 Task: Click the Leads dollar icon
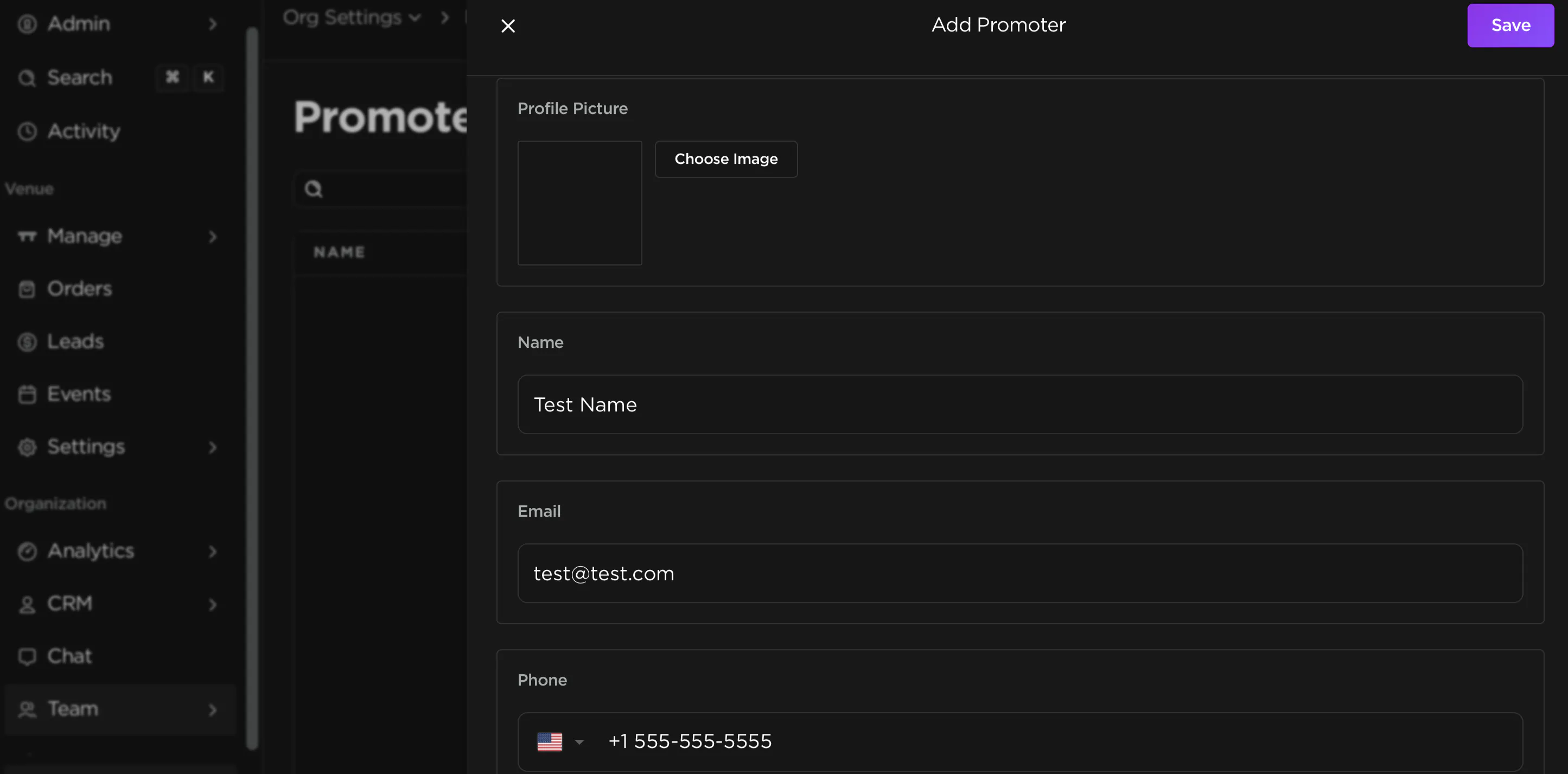point(27,341)
